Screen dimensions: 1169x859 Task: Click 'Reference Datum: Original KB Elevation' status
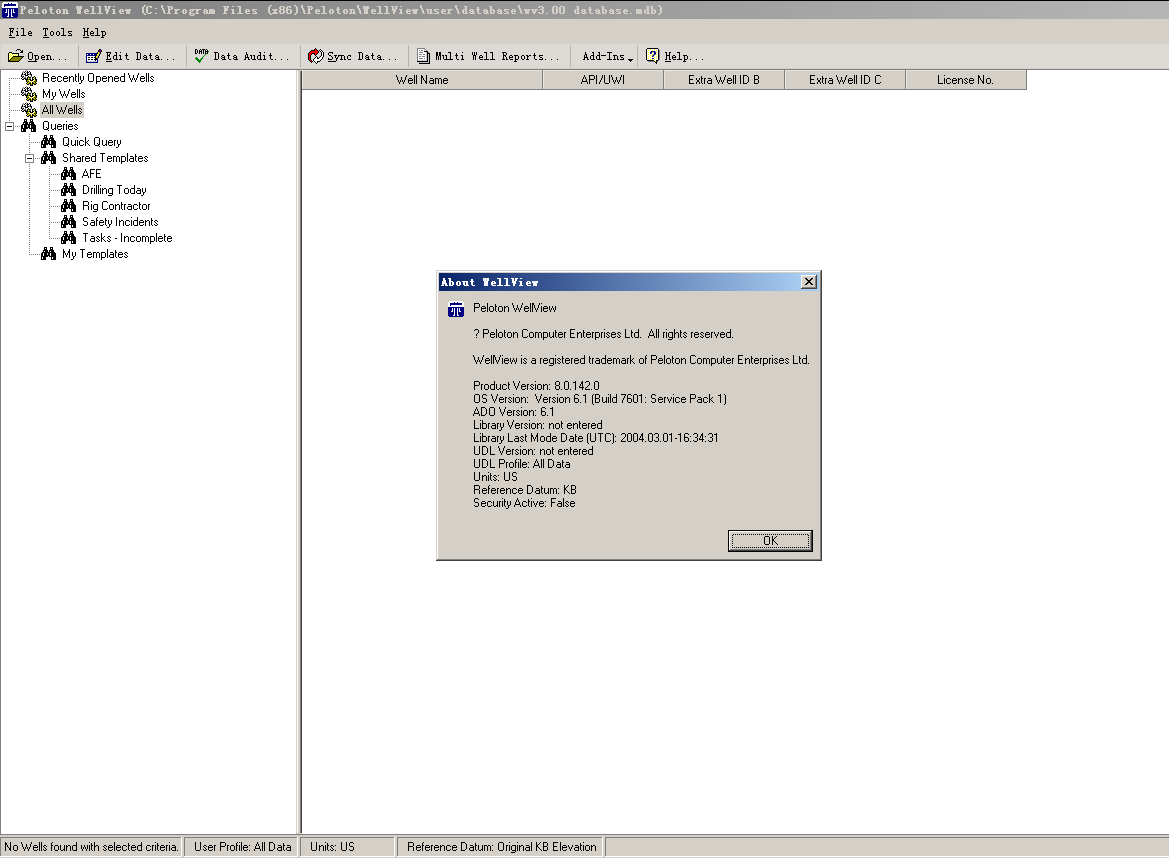coord(501,847)
